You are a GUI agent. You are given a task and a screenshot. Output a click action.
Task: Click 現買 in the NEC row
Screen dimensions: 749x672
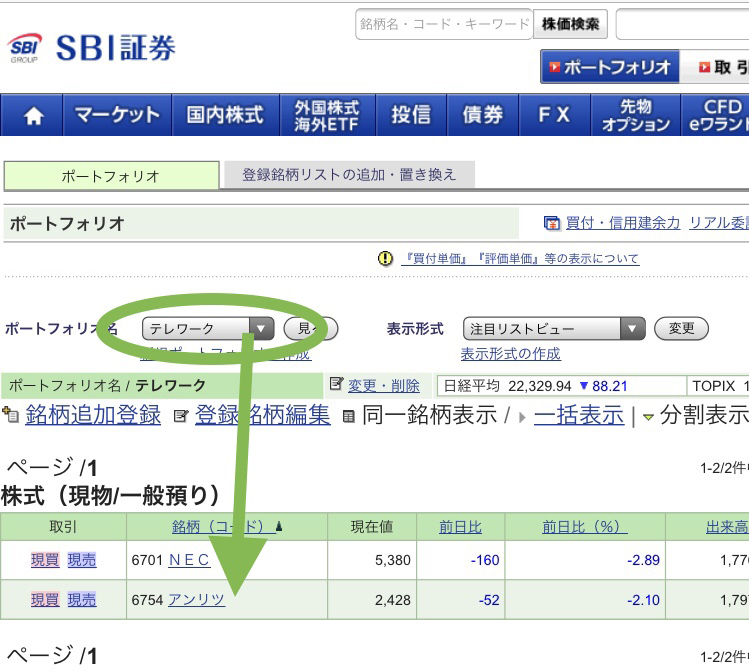45,560
